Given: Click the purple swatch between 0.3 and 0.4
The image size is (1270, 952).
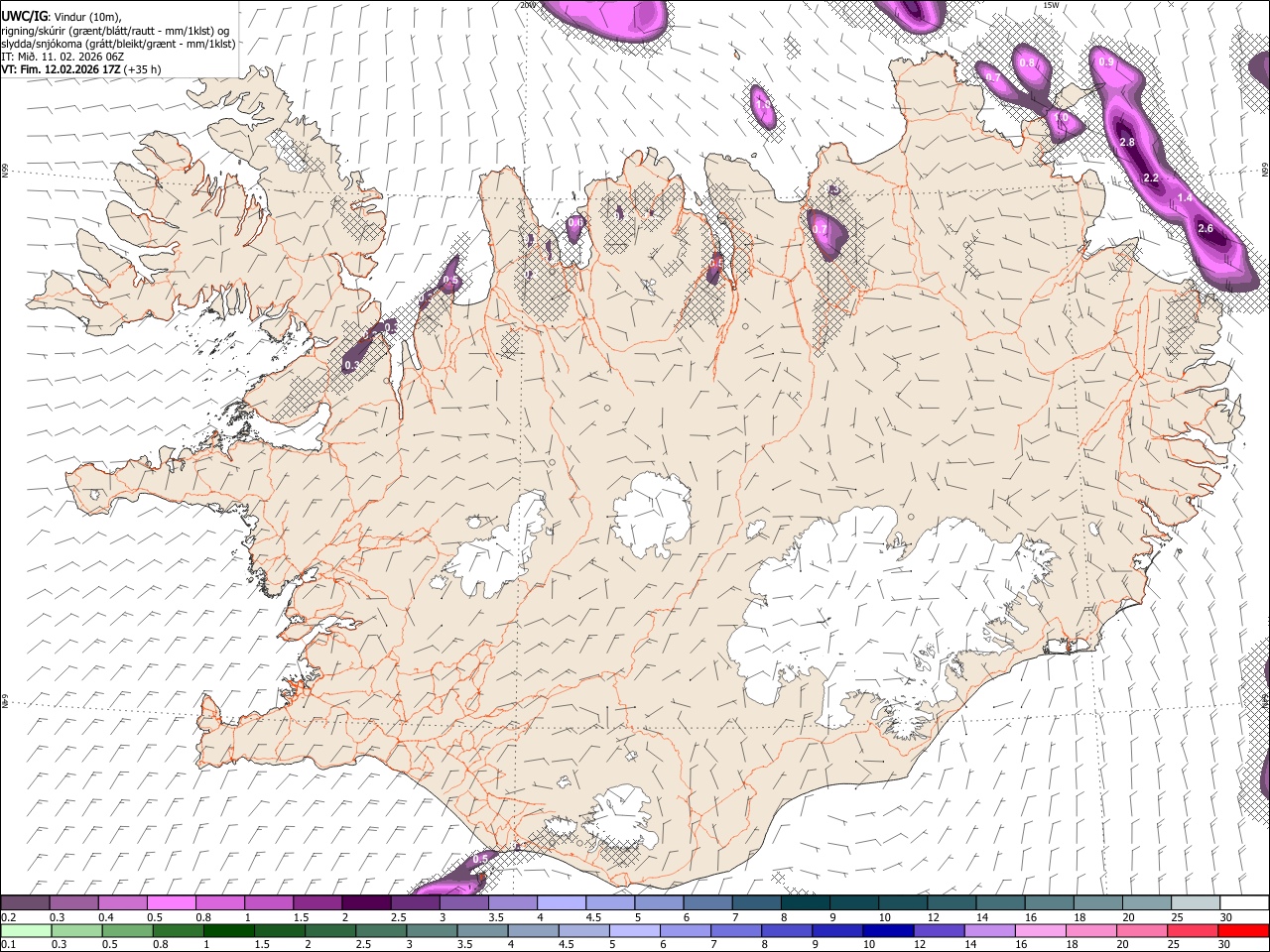Looking at the screenshot, I should tap(74, 902).
